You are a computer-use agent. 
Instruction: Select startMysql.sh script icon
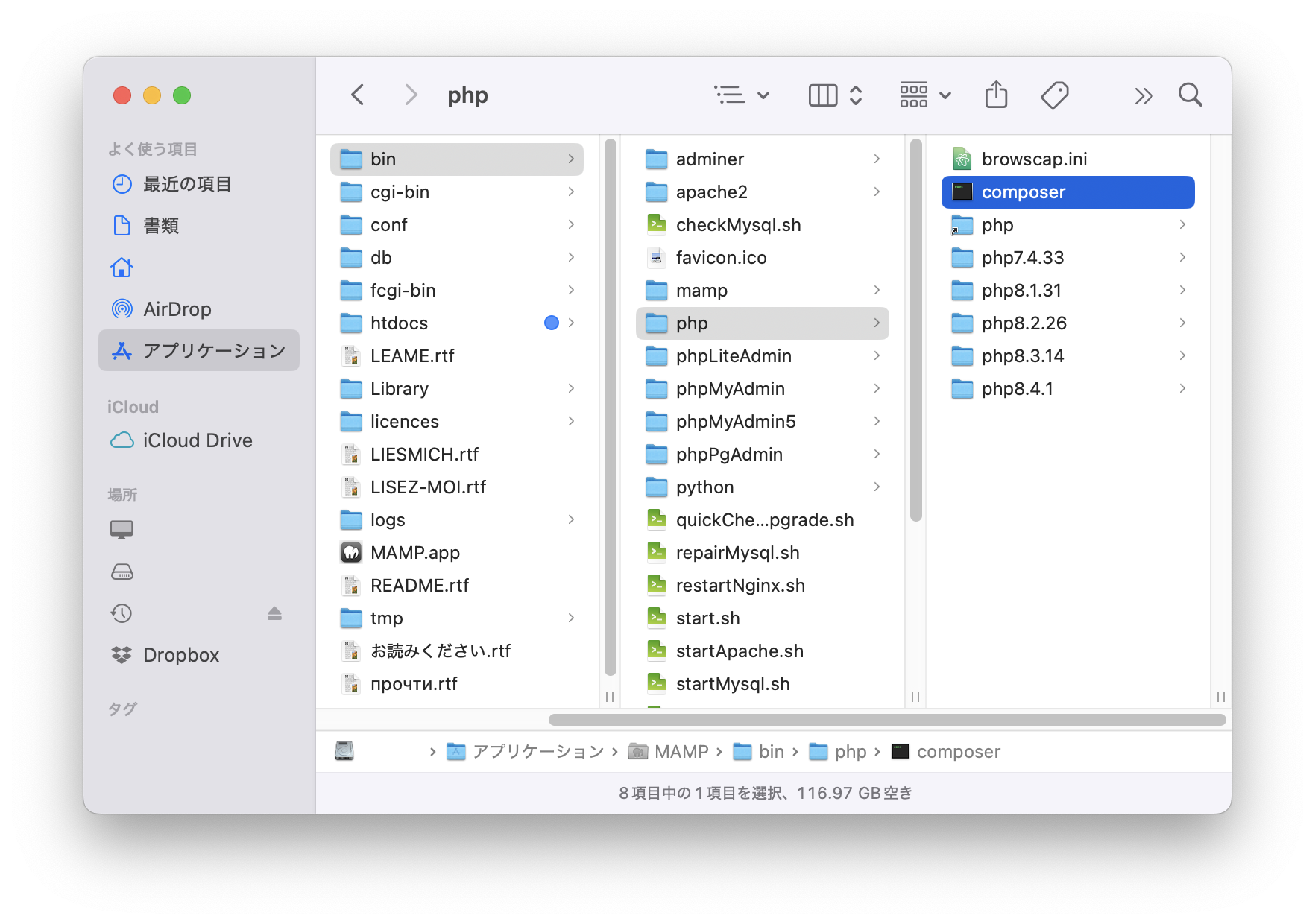click(657, 683)
